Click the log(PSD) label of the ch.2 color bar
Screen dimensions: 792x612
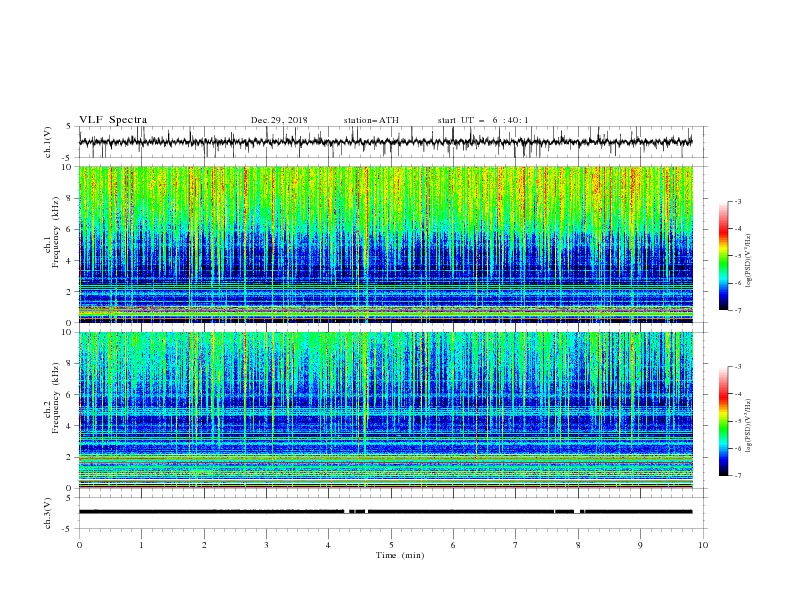749,426
